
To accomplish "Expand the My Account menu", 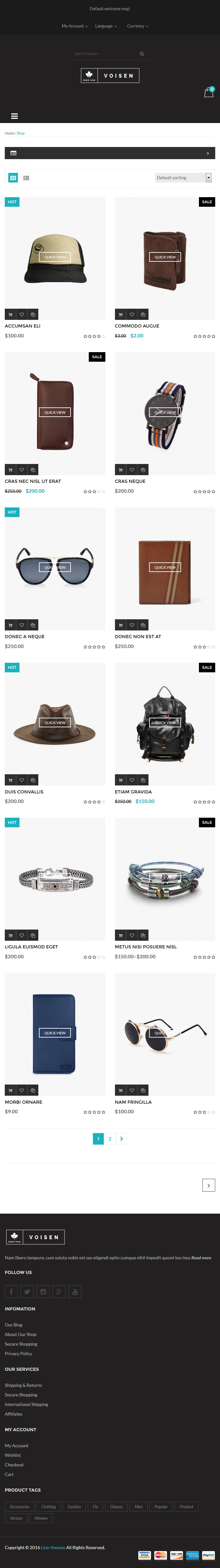I will click(x=75, y=26).
